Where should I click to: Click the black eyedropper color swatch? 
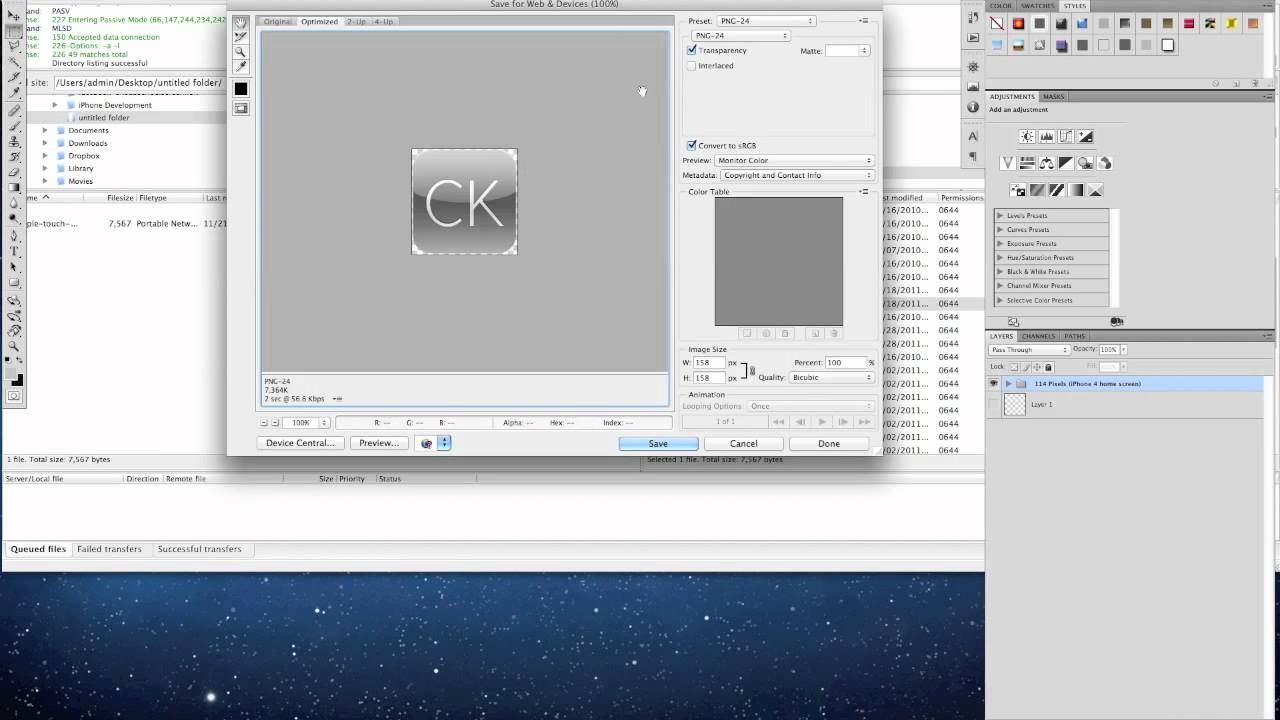tap(241, 89)
